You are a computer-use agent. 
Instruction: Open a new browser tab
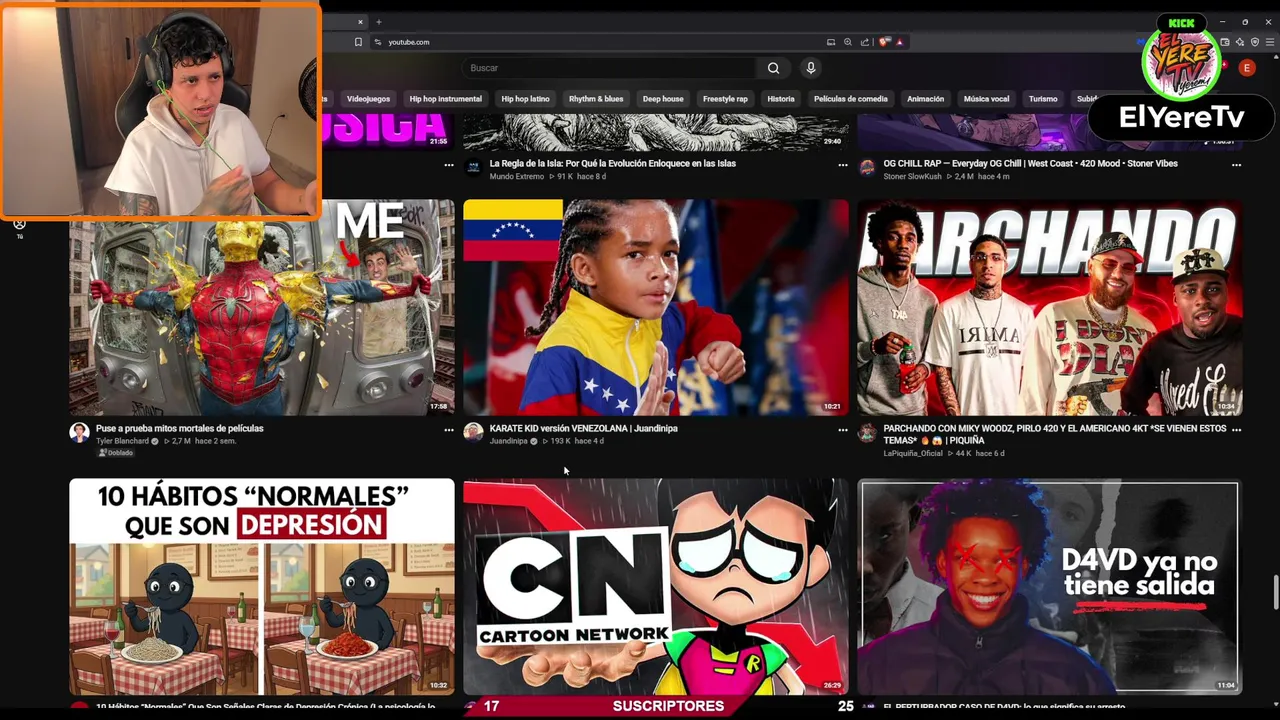coord(378,22)
